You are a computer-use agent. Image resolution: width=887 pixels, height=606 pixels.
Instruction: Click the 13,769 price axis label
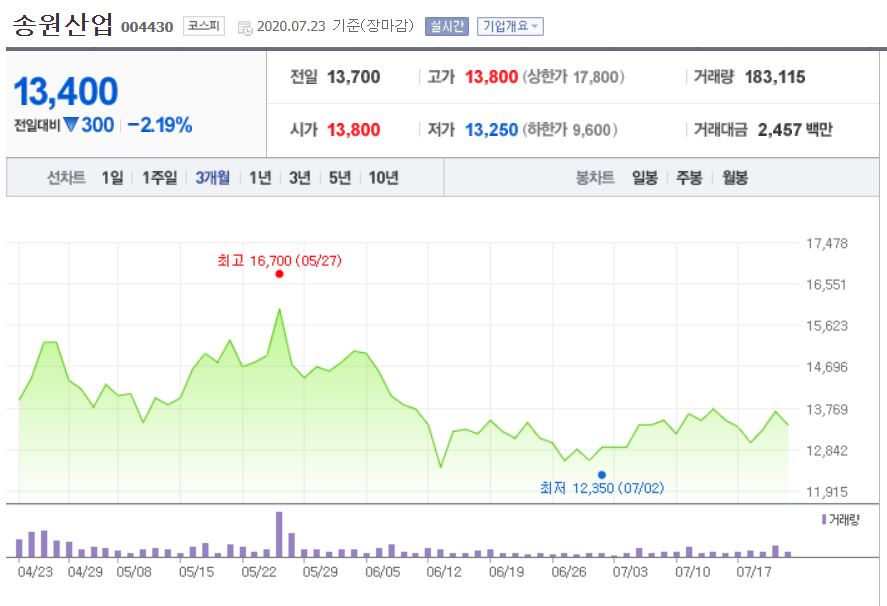coord(827,409)
